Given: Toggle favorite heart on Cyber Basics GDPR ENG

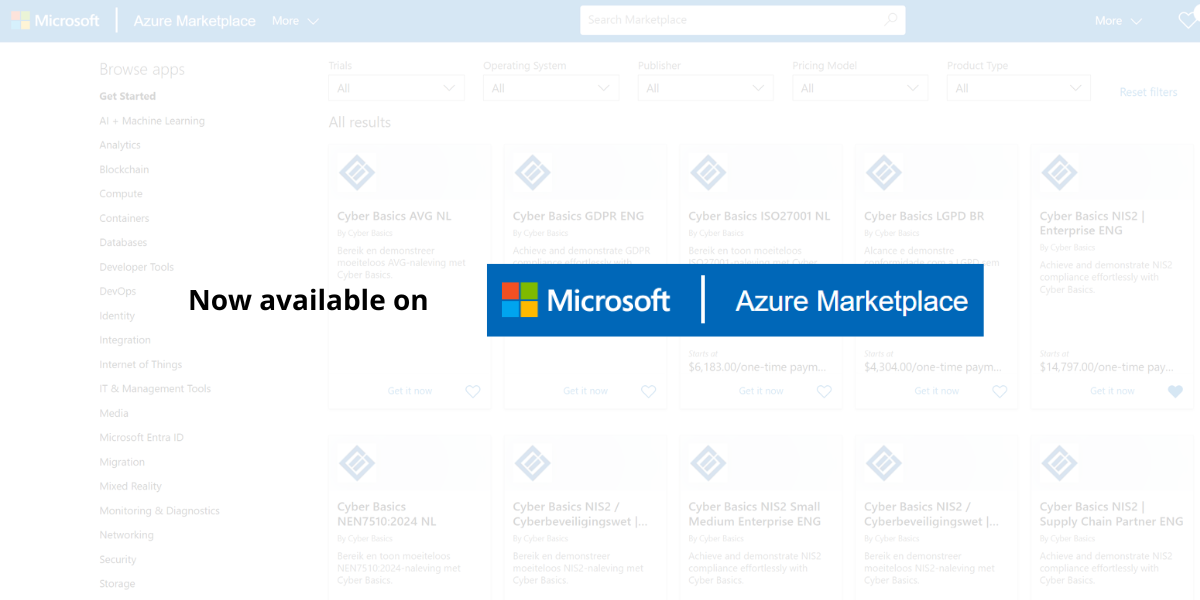Looking at the screenshot, I should (x=648, y=391).
